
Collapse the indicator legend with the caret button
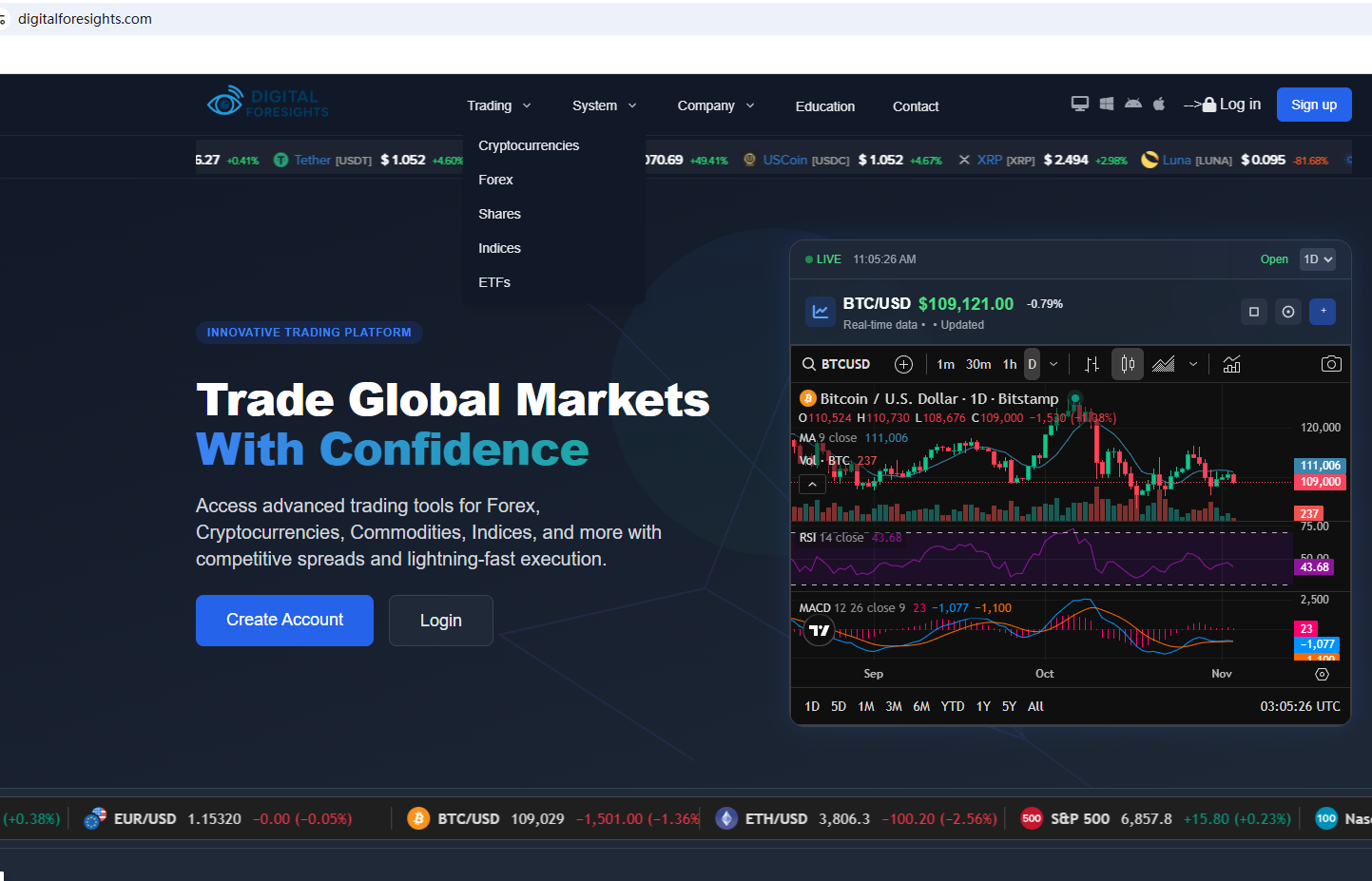812,485
